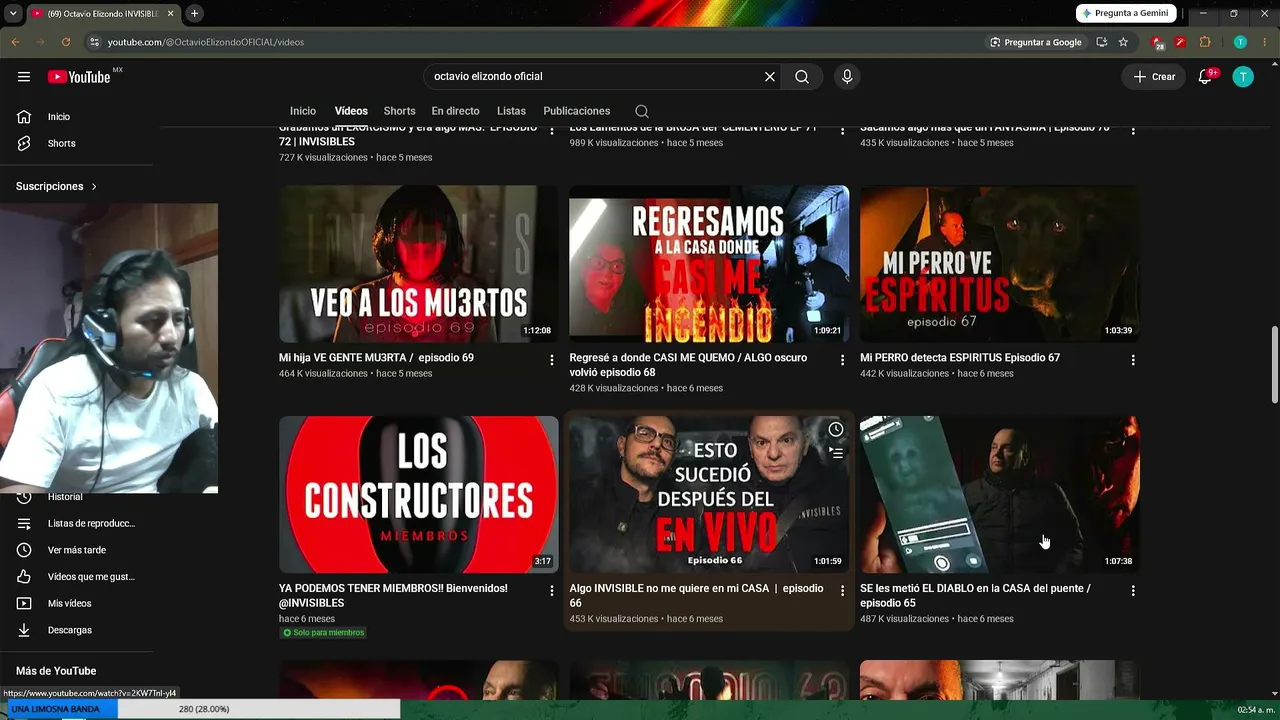Open the Listas tab
The width and height of the screenshot is (1280, 720).
point(511,111)
